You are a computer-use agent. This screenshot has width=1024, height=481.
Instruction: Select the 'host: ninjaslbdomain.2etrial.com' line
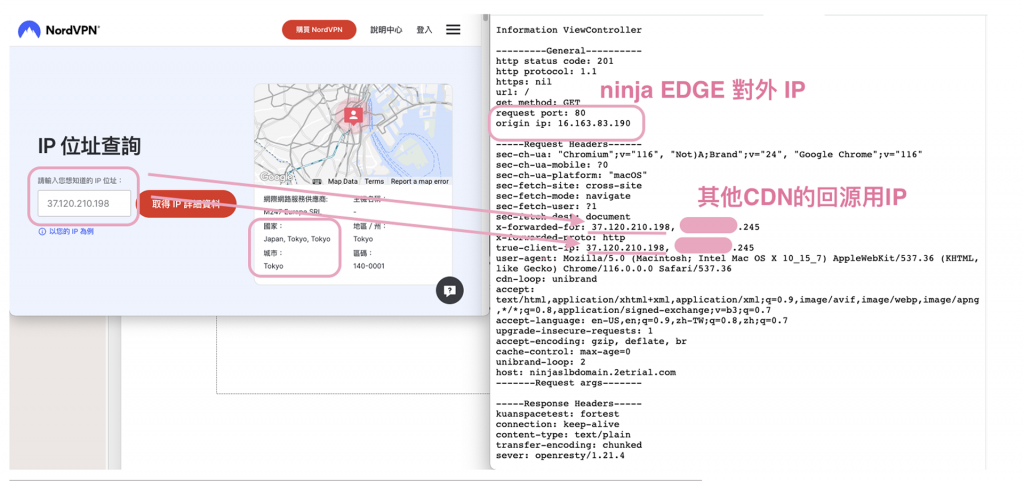[586, 373]
